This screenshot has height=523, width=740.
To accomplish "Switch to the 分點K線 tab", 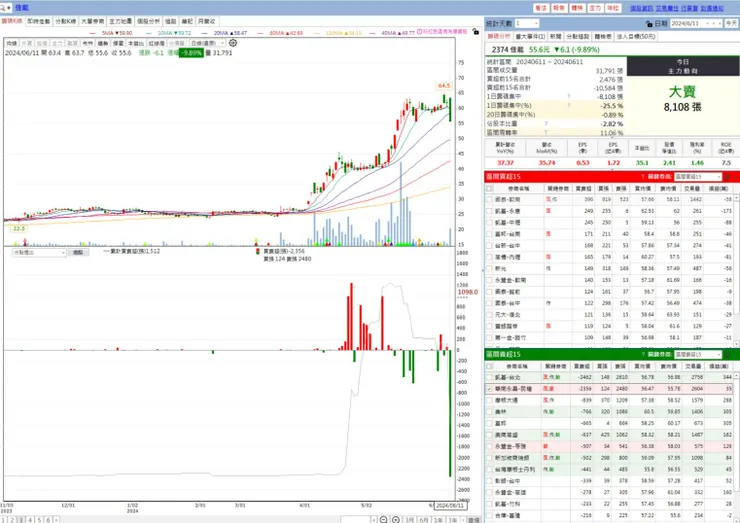I will click(65, 21).
